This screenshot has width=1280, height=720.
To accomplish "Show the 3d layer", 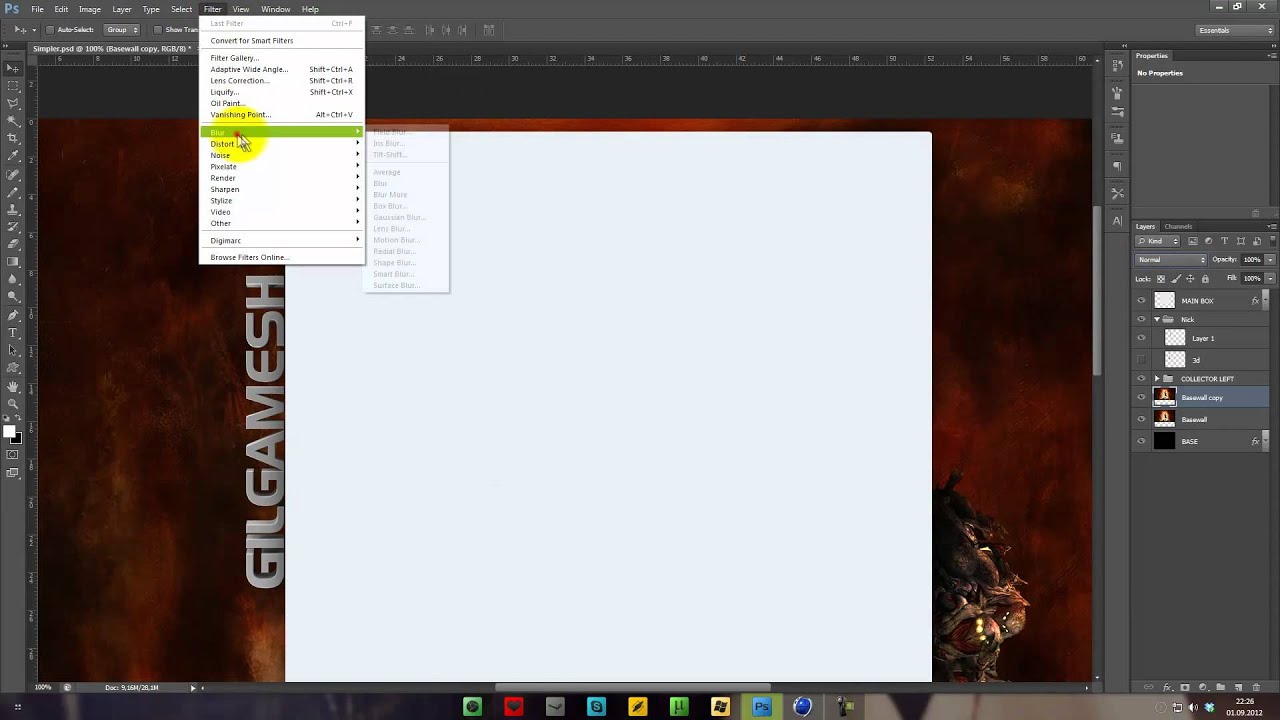I will (1141, 360).
